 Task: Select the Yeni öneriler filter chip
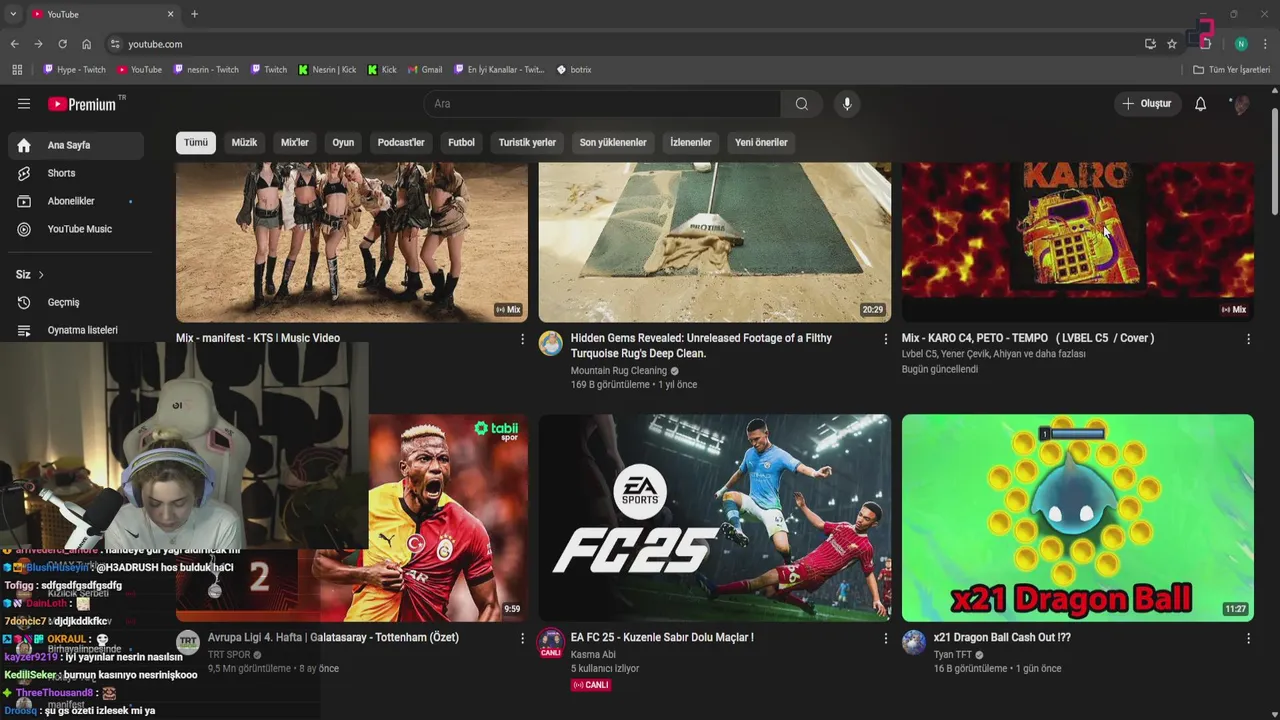pyautogui.click(x=761, y=143)
